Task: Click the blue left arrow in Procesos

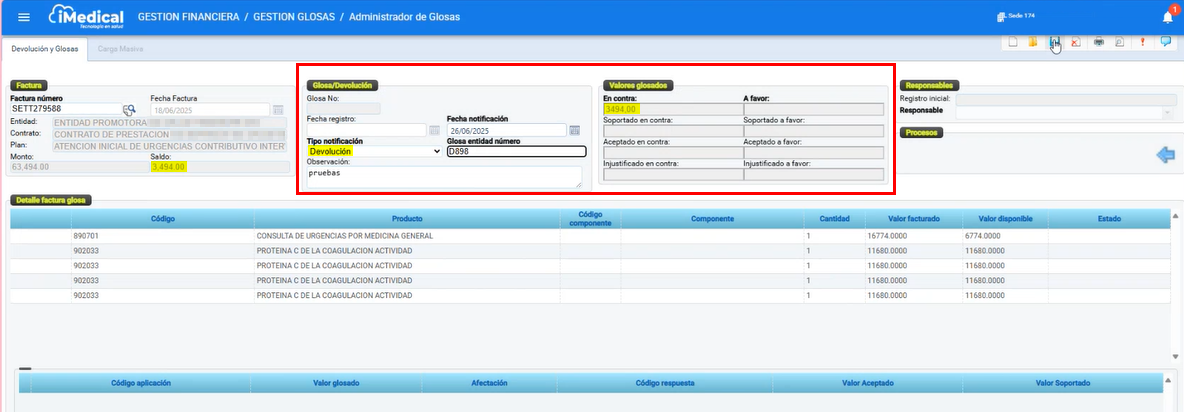Action: pyautogui.click(x=1165, y=155)
